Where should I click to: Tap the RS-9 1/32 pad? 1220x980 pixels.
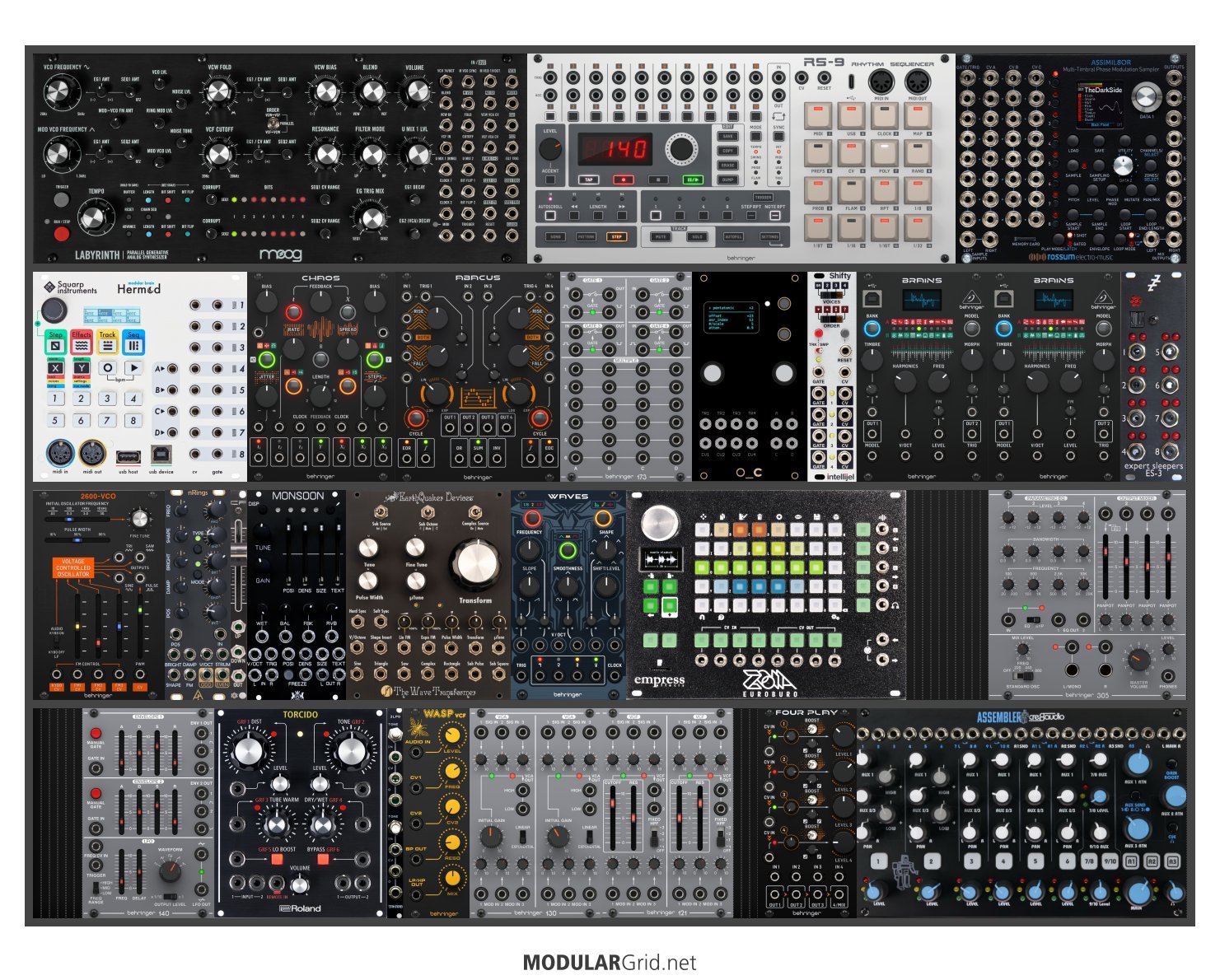[x=918, y=226]
